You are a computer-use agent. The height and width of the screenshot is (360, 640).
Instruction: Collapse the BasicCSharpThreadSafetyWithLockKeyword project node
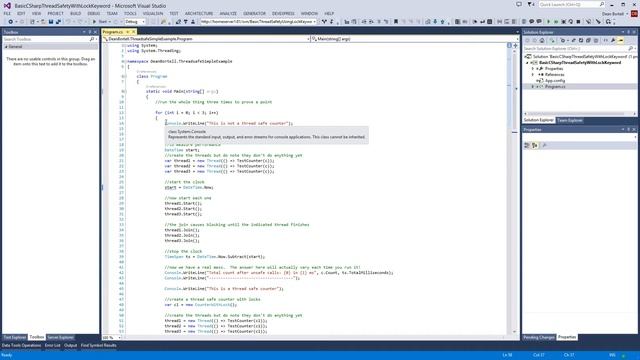[x=527, y=63]
